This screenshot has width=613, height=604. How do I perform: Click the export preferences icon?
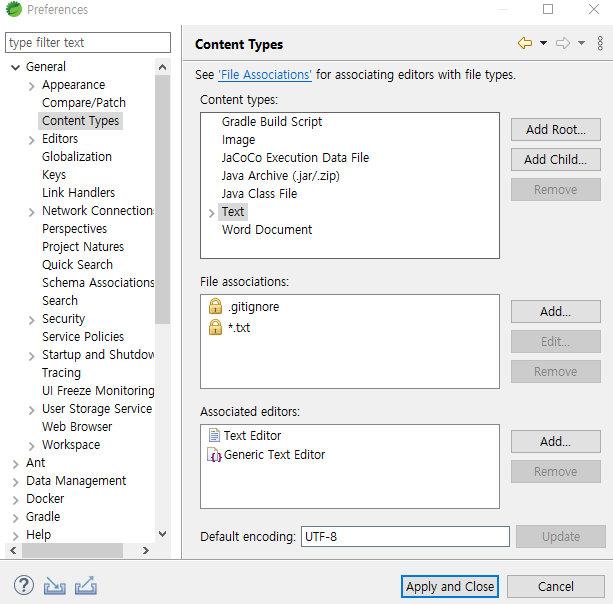(x=86, y=585)
